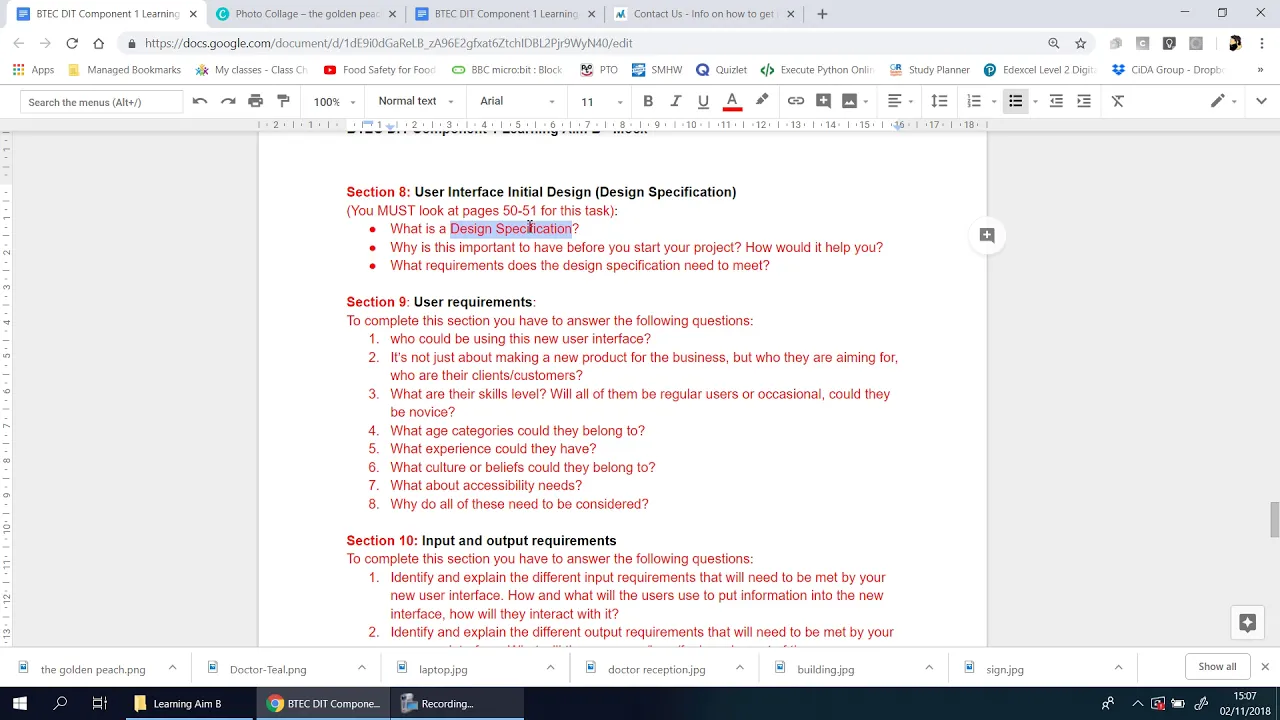Image resolution: width=1280 pixels, height=720 pixels.
Task: Open the Explore button at bottom right
Action: (1247, 623)
